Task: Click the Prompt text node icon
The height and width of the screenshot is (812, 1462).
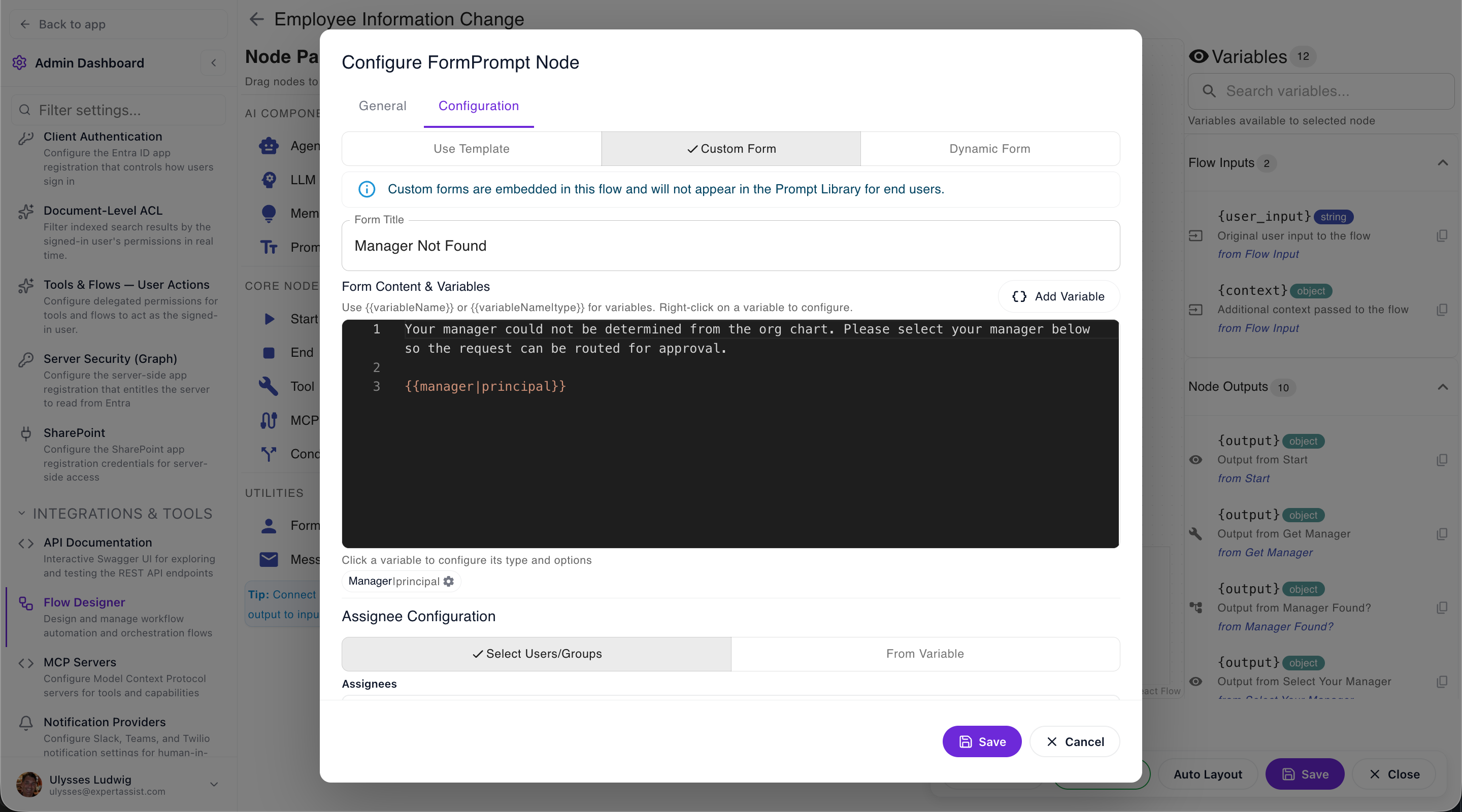Action: coord(269,247)
